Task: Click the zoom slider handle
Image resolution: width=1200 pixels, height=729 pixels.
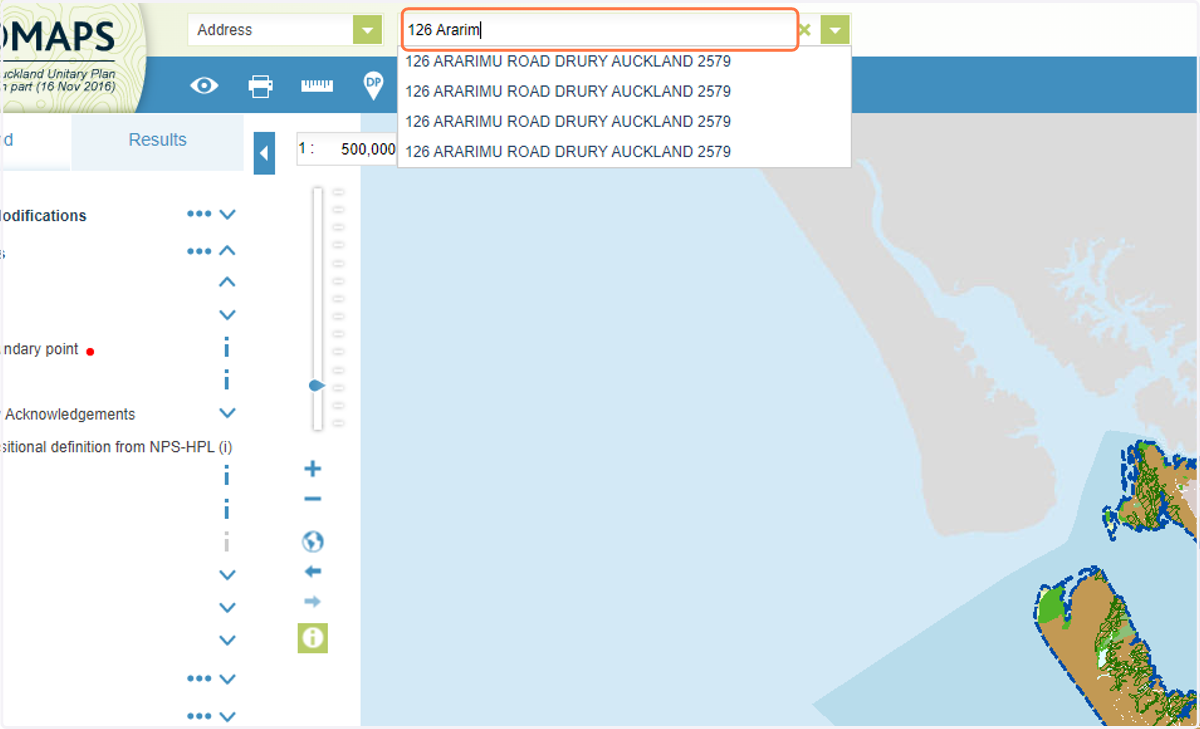Action: [317, 385]
